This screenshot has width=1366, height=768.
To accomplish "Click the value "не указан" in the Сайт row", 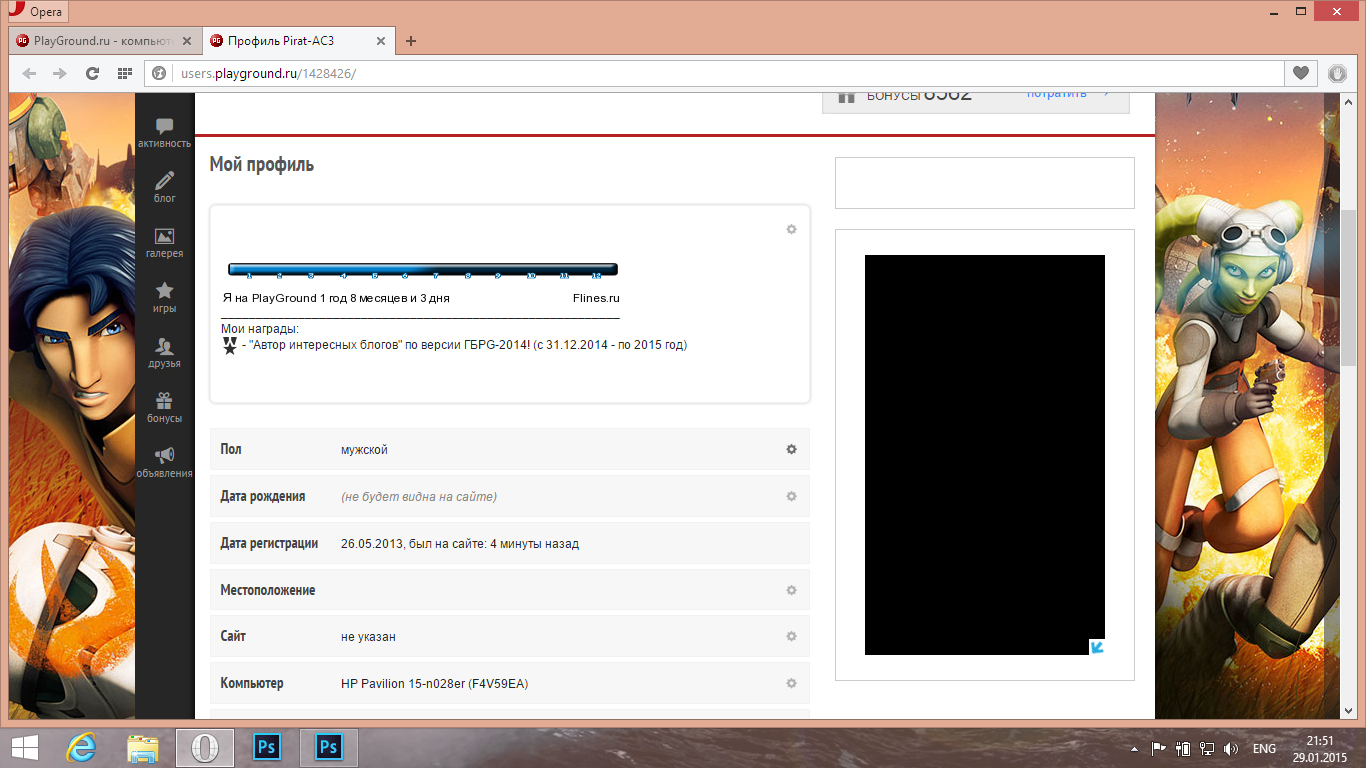I will [x=368, y=637].
